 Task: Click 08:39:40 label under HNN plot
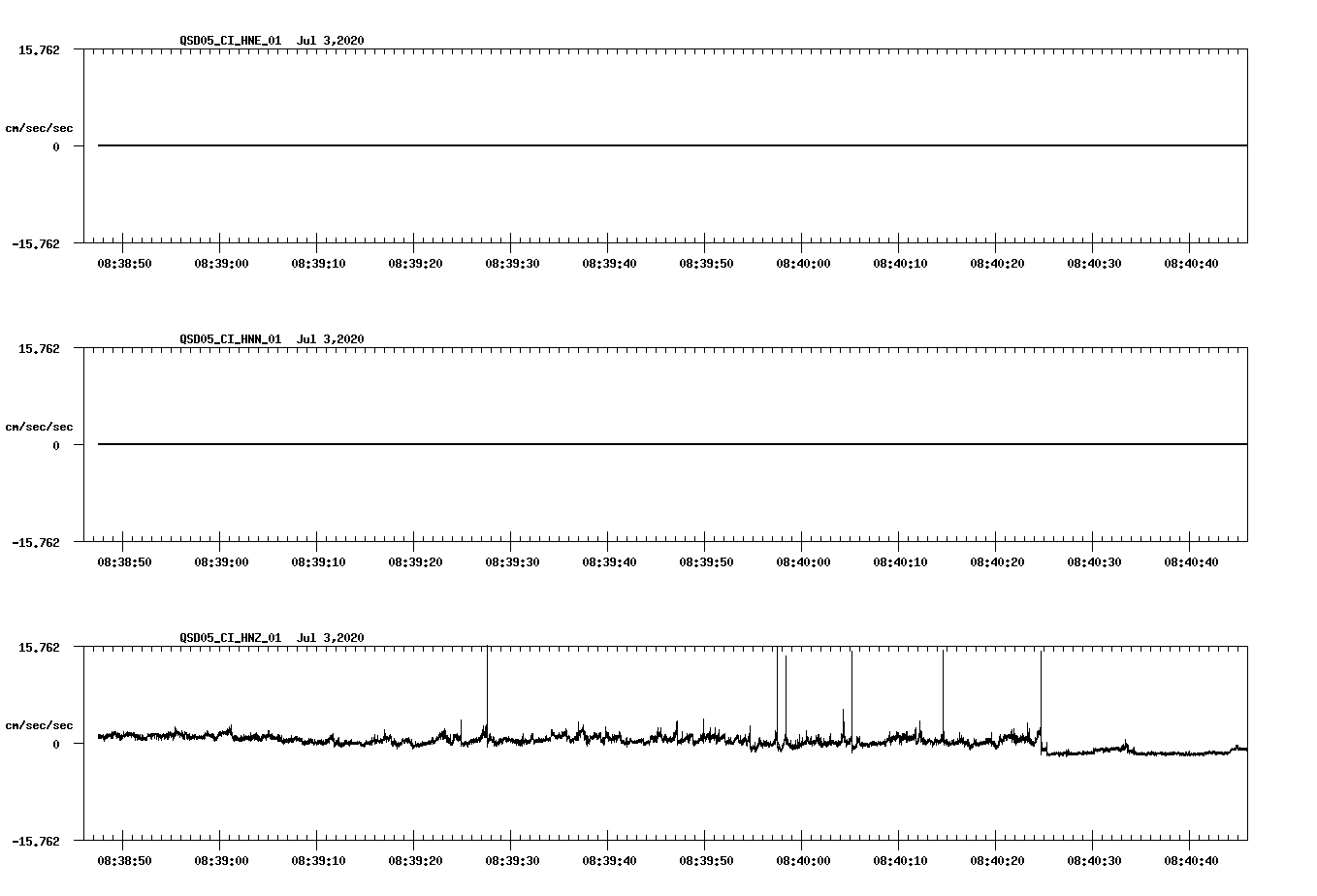tap(609, 561)
